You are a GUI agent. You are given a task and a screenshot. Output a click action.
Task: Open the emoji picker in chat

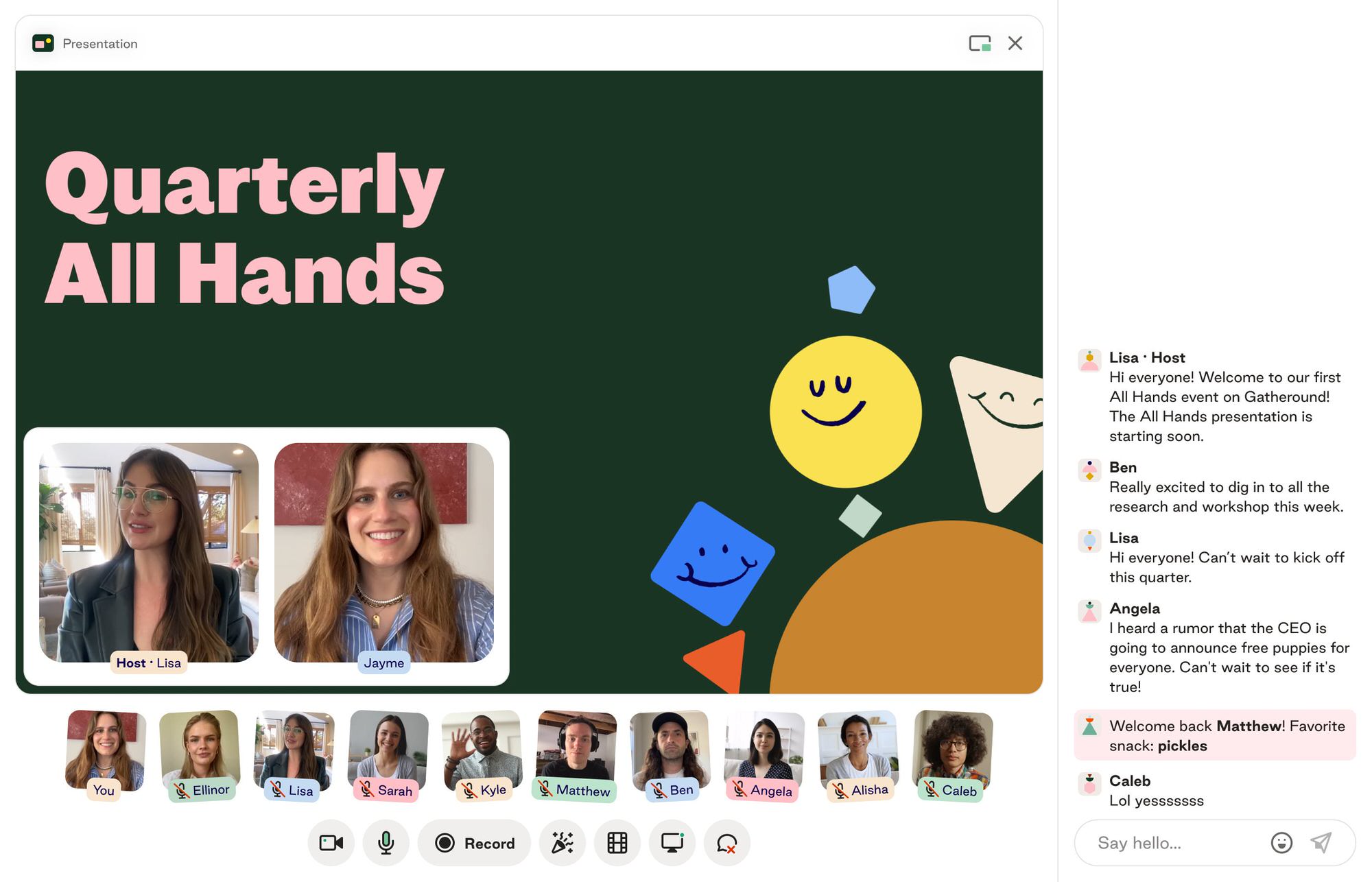(x=1281, y=842)
